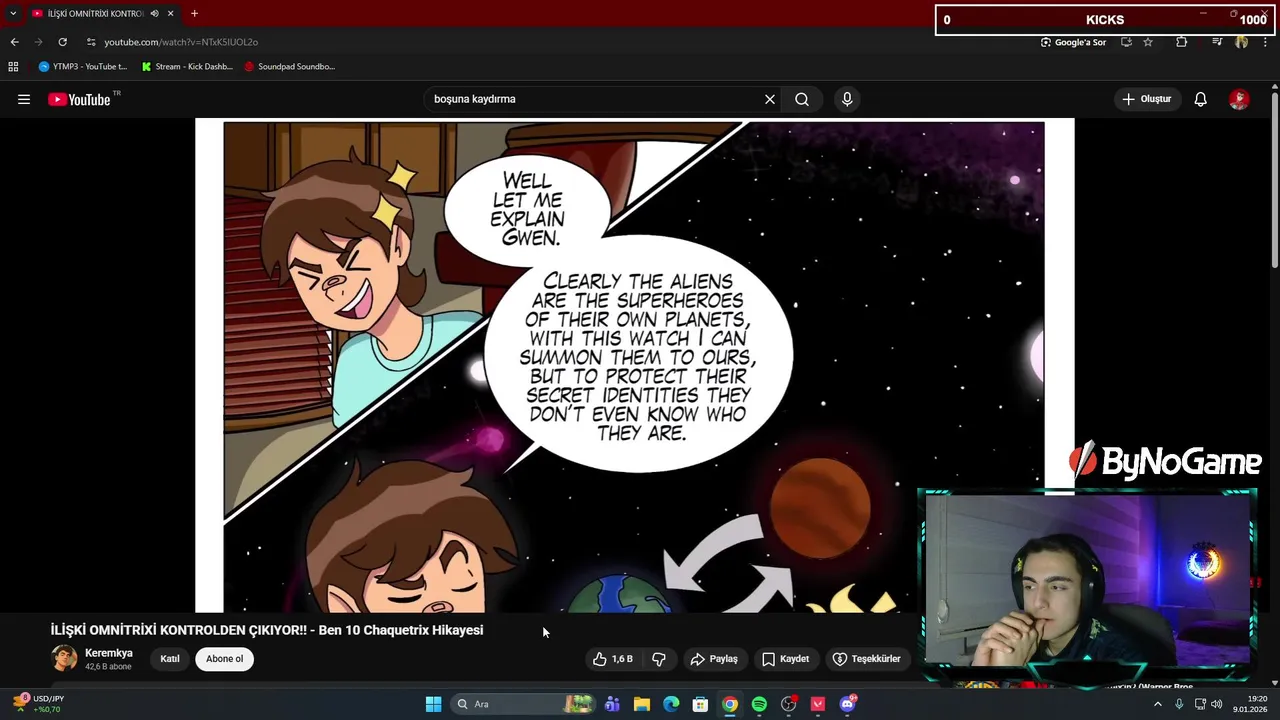This screenshot has width=1280, height=720.
Task: Open Keremkya channel avatar
Action: point(64,659)
